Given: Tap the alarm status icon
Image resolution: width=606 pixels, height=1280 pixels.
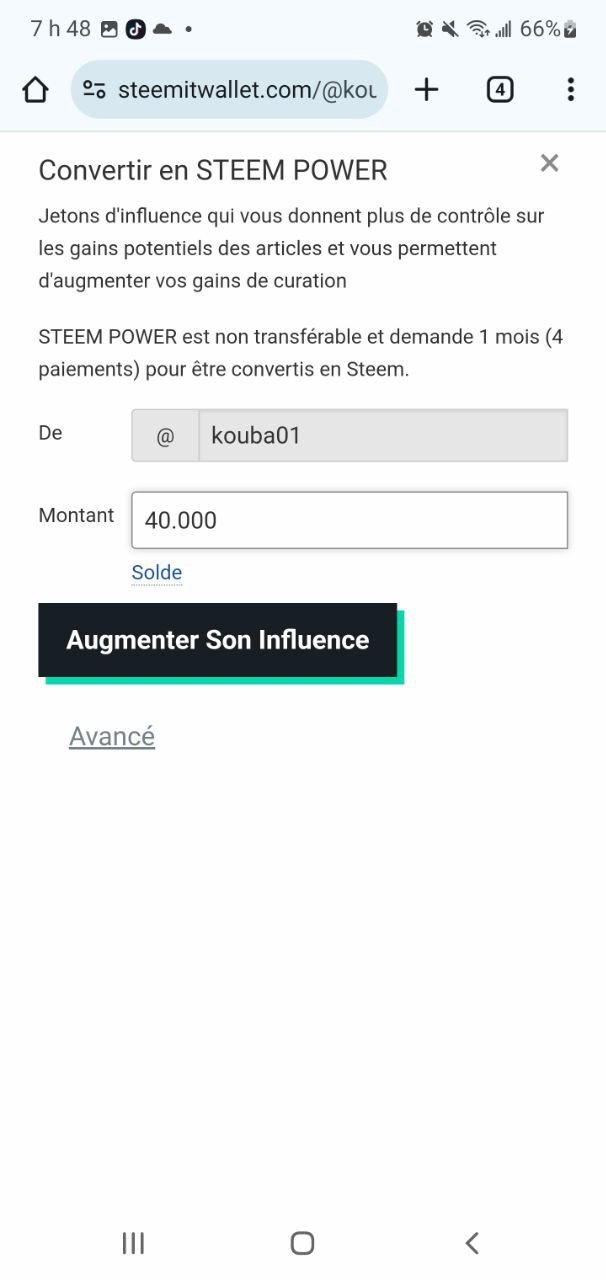Looking at the screenshot, I should coord(425,29).
